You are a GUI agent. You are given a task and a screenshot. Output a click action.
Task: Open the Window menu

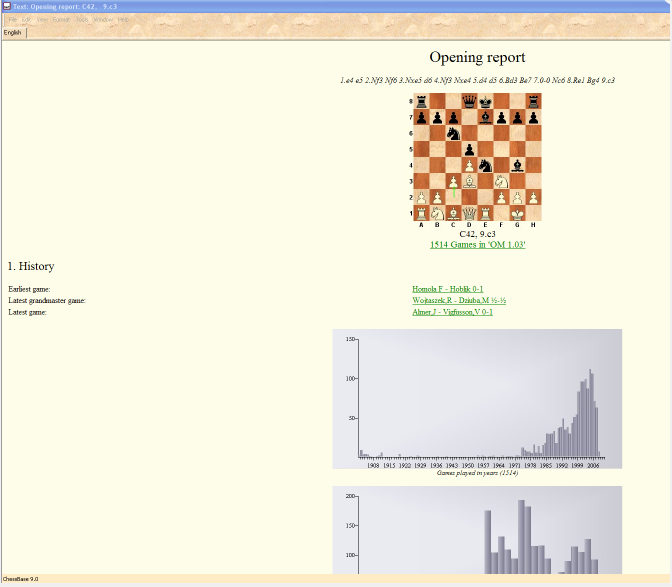coord(103,20)
